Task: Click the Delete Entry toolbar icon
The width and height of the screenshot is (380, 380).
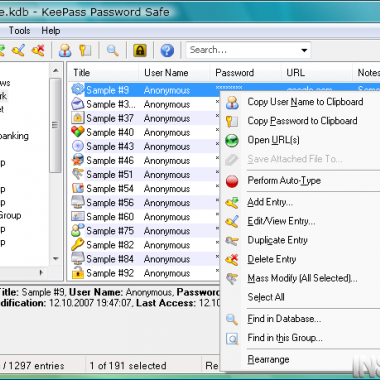Action: pos(38,50)
